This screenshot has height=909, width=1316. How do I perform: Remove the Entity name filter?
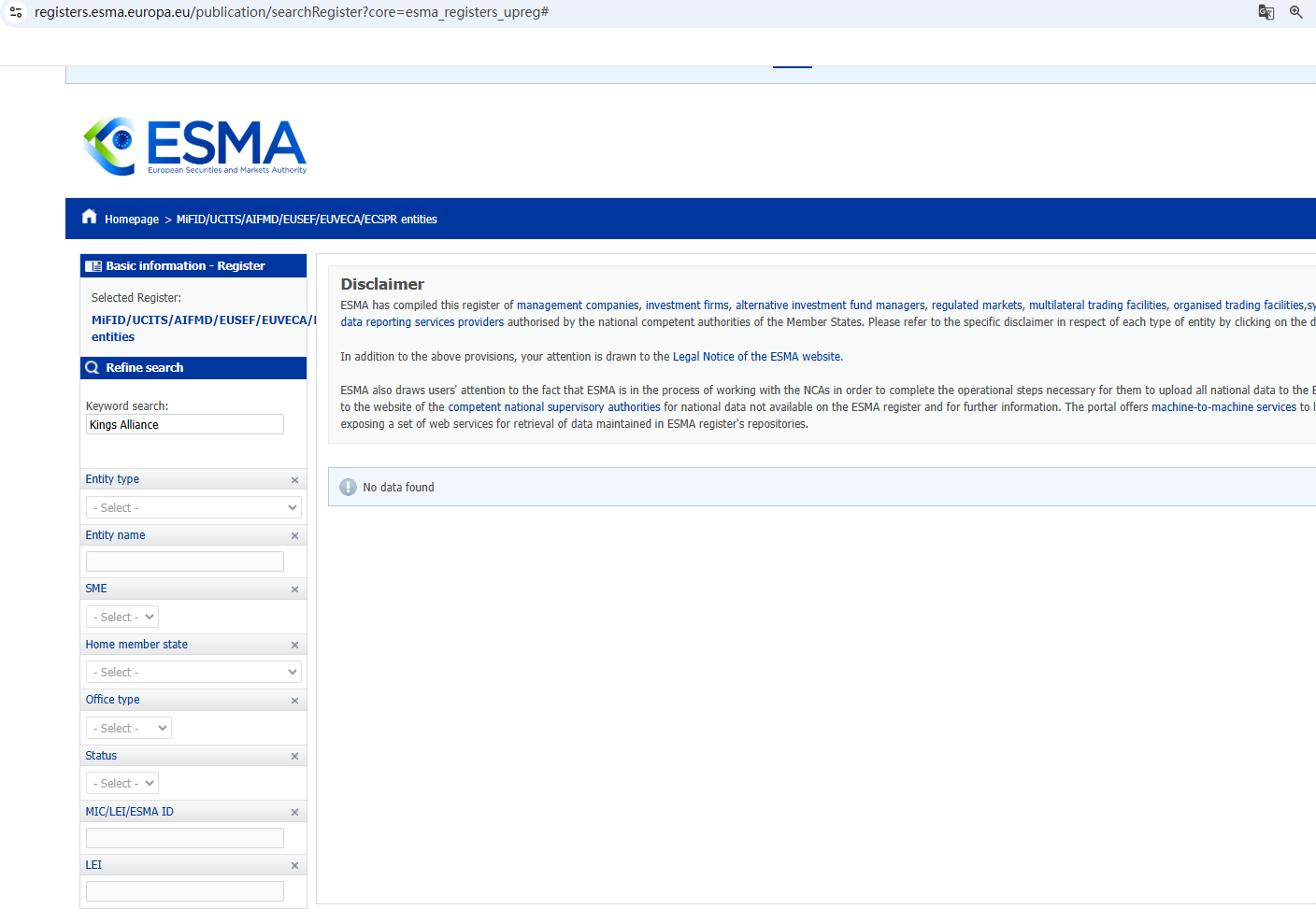click(x=294, y=536)
